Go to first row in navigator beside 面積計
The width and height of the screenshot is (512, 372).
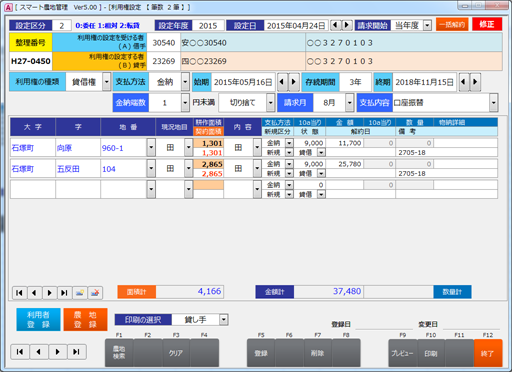[x=19, y=293]
